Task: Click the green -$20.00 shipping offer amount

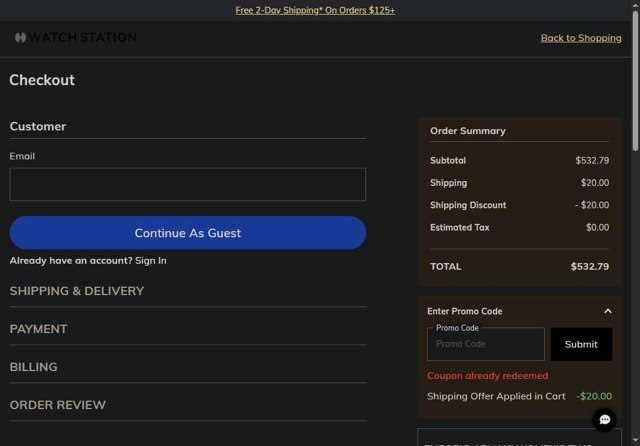Action: tap(594, 396)
